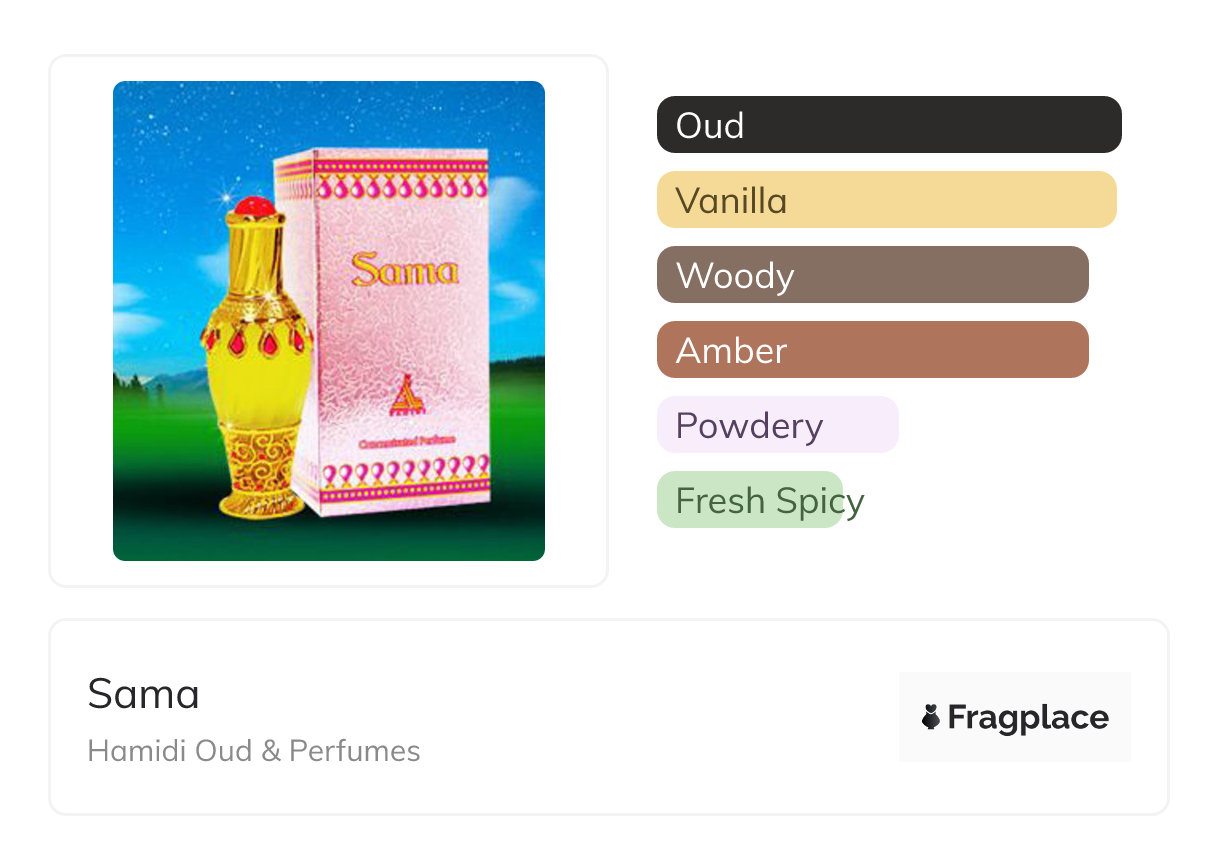Click the yellow perfume bottle body
This screenshot has height=864, width=1218.
250,390
